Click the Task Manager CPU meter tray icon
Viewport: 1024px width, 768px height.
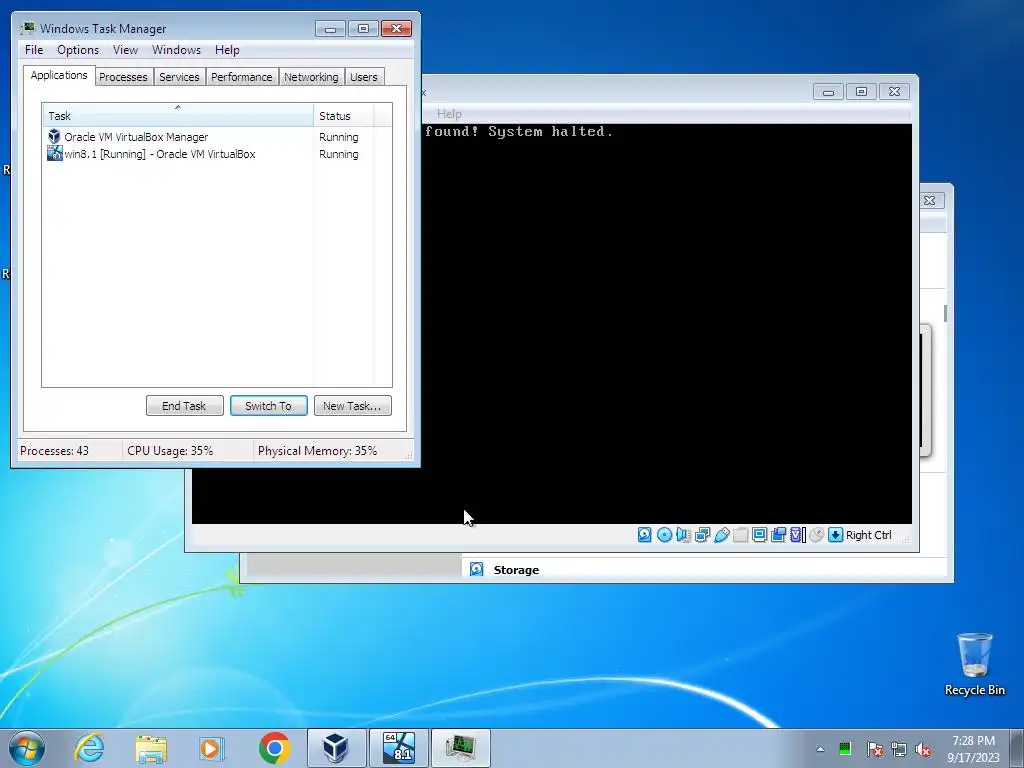pyautogui.click(x=844, y=748)
